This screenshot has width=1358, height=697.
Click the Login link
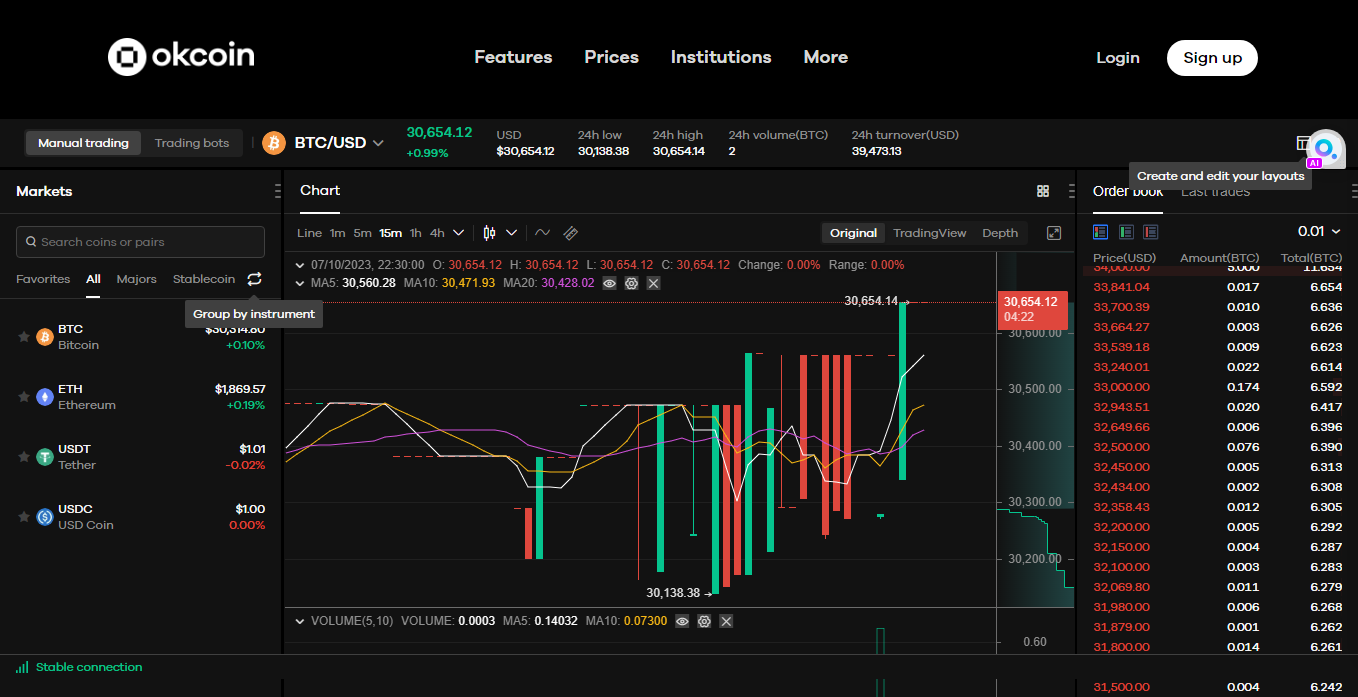[x=1118, y=58]
